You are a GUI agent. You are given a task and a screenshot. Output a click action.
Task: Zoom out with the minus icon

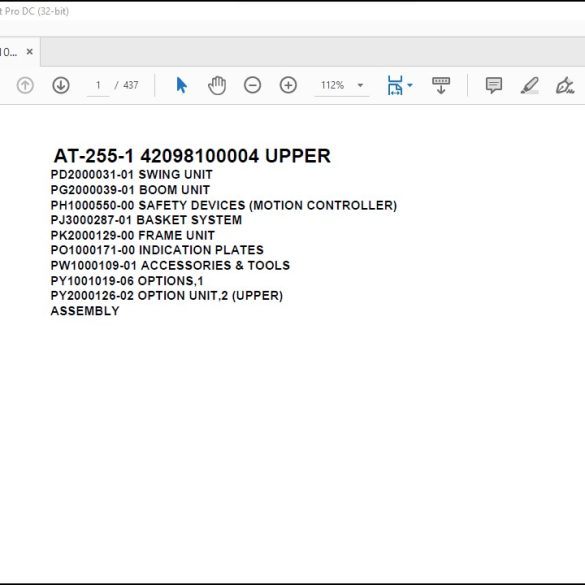tap(253, 85)
